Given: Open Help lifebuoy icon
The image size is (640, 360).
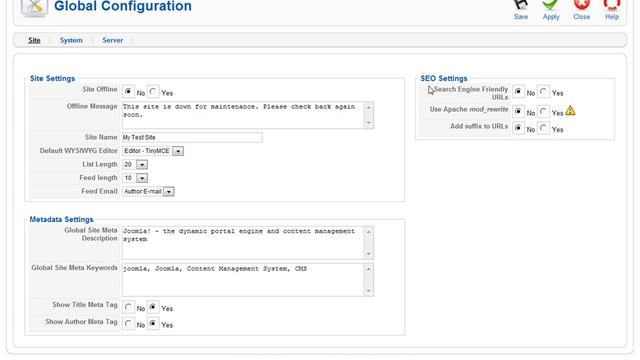Looking at the screenshot, I should tap(611, 4).
